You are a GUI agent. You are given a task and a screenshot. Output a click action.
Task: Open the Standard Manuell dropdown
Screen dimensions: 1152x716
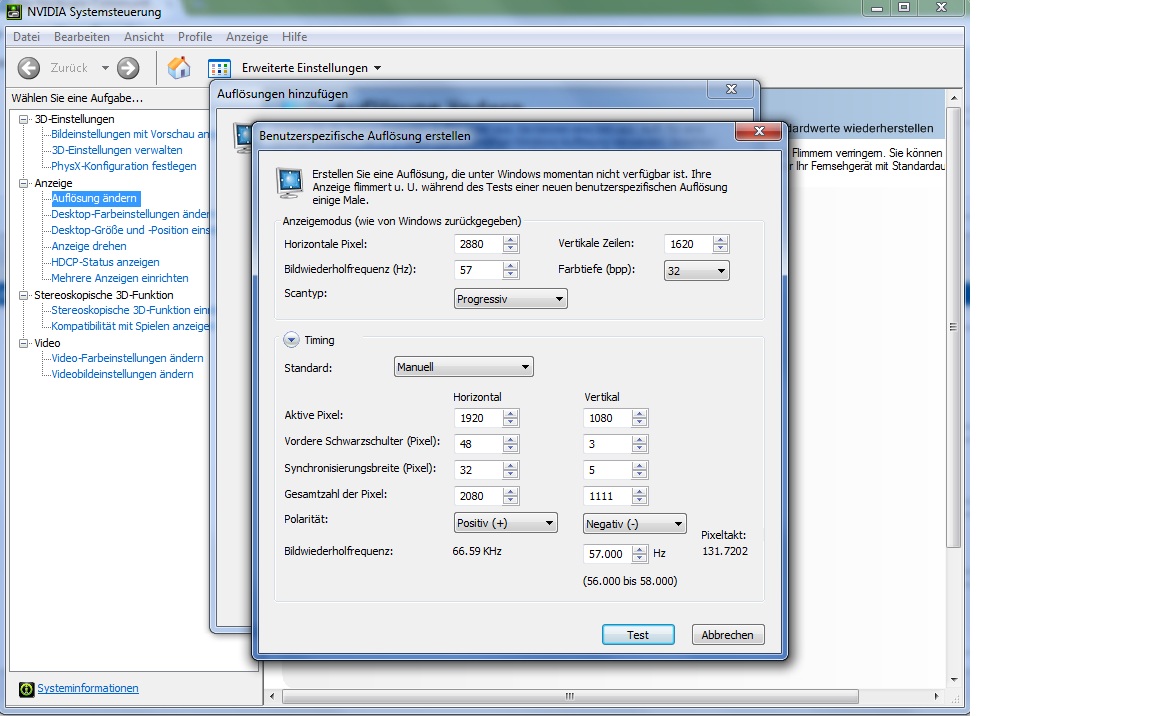click(x=464, y=366)
